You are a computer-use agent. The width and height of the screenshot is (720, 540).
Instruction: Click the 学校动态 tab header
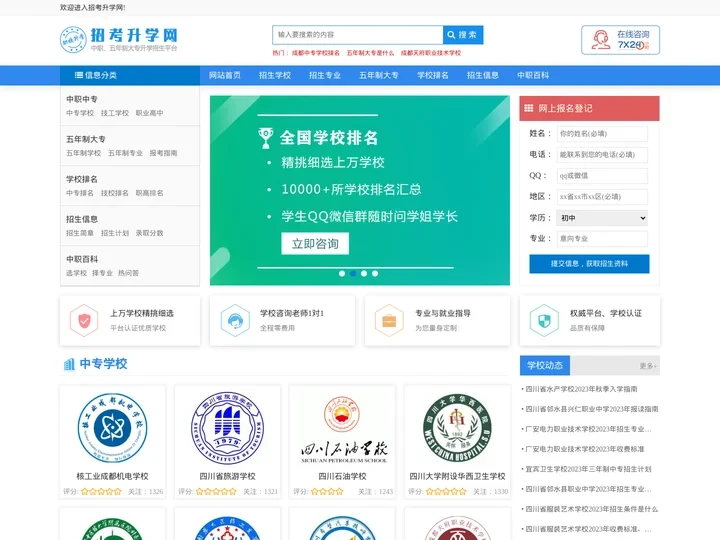[x=545, y=366]
